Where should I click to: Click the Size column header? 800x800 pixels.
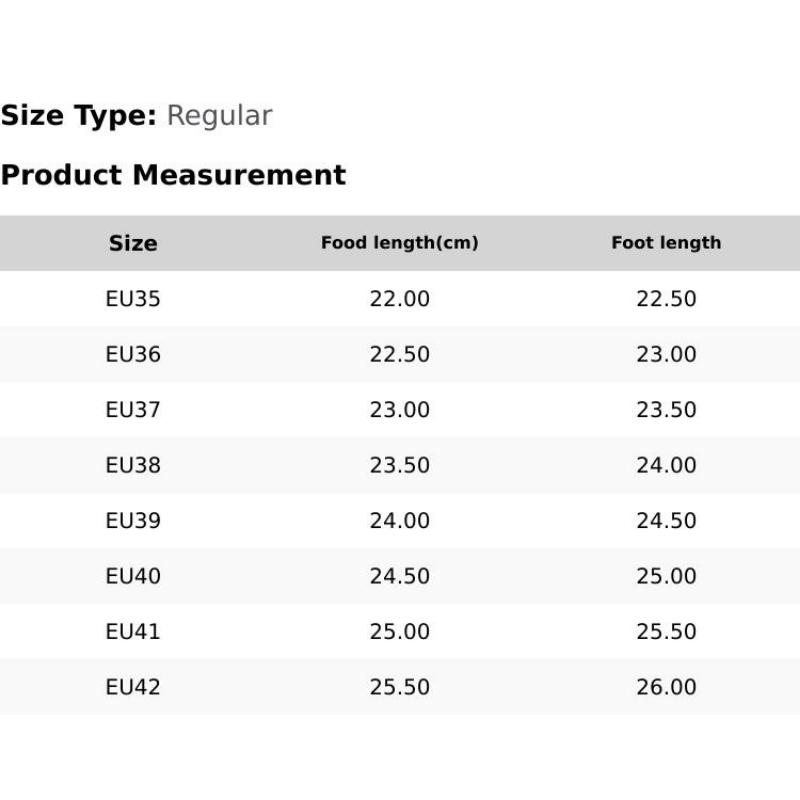point(133,243)
